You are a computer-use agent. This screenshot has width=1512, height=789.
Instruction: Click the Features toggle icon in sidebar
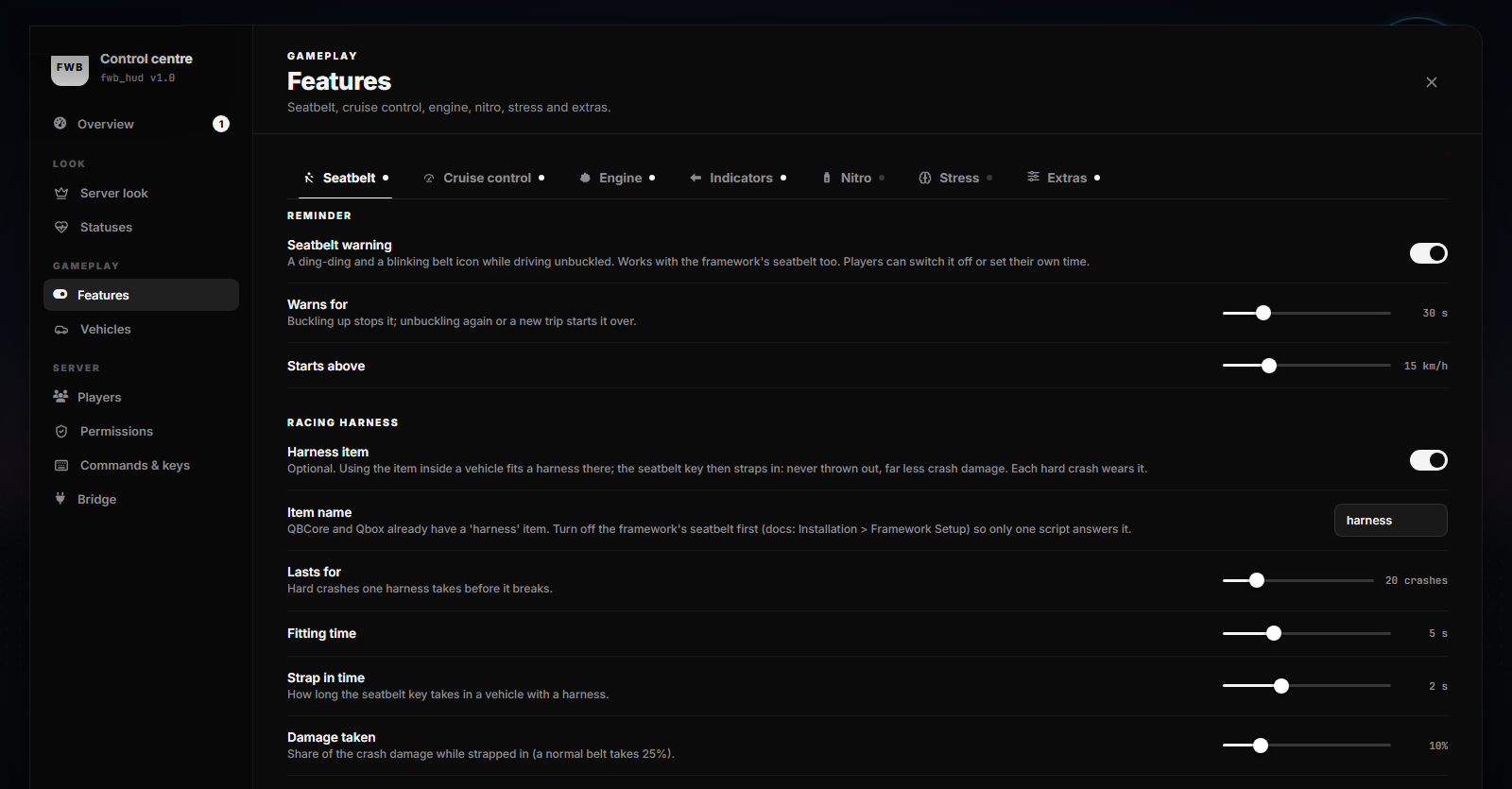click(60, 295)
